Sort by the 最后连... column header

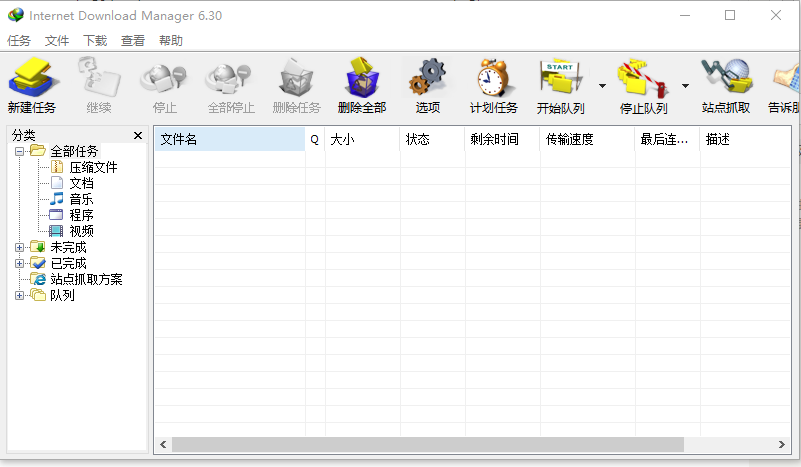(667, 139)
